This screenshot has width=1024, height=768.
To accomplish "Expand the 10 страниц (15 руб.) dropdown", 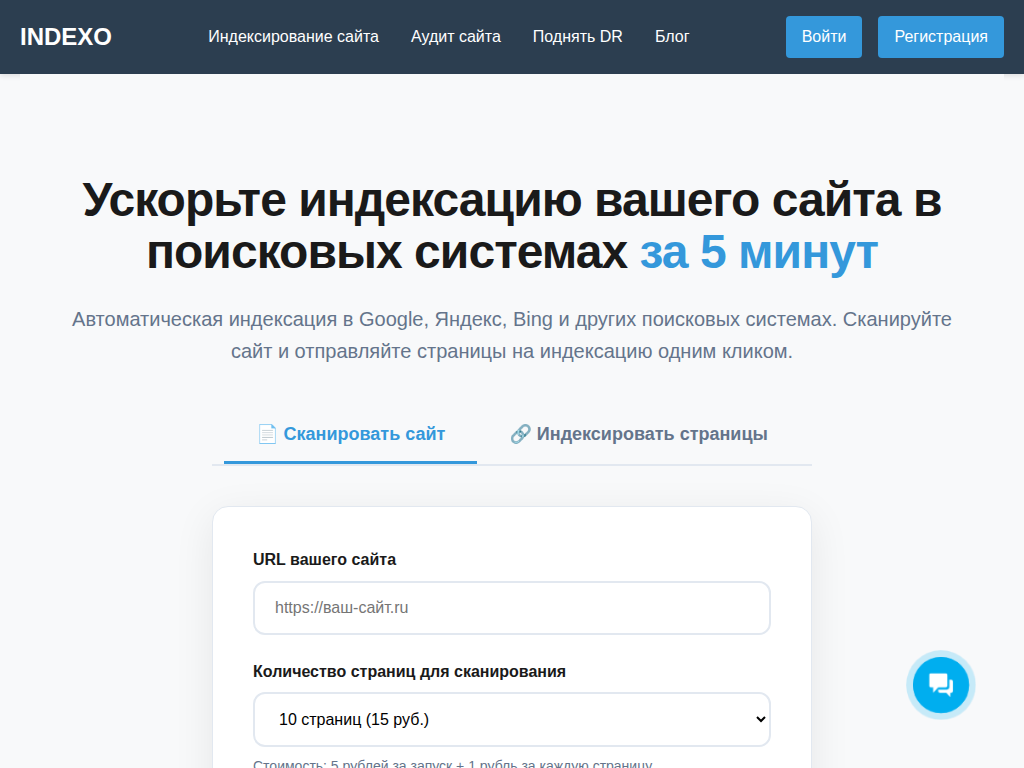I will click(x=512, y=720).
